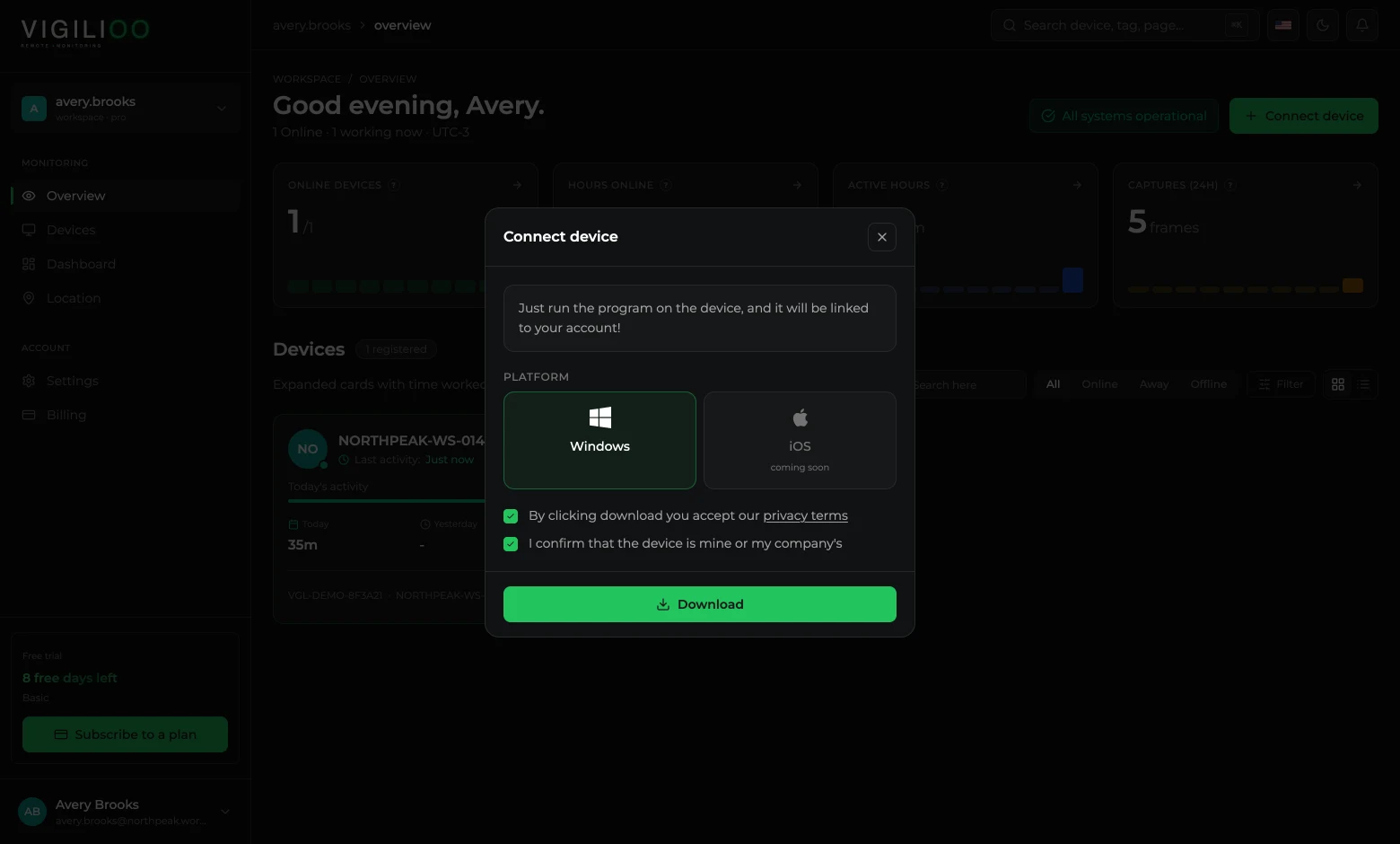Toggle dark mode moon icon
This screenshot has height=844, width=1400.
(x=1323, y=25)
